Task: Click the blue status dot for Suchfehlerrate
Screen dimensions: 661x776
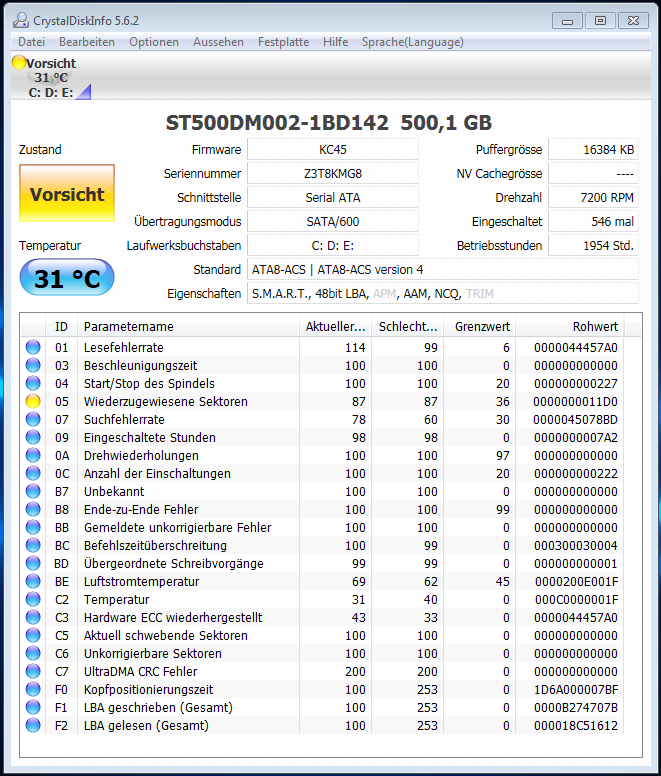Action: (33, 419)
